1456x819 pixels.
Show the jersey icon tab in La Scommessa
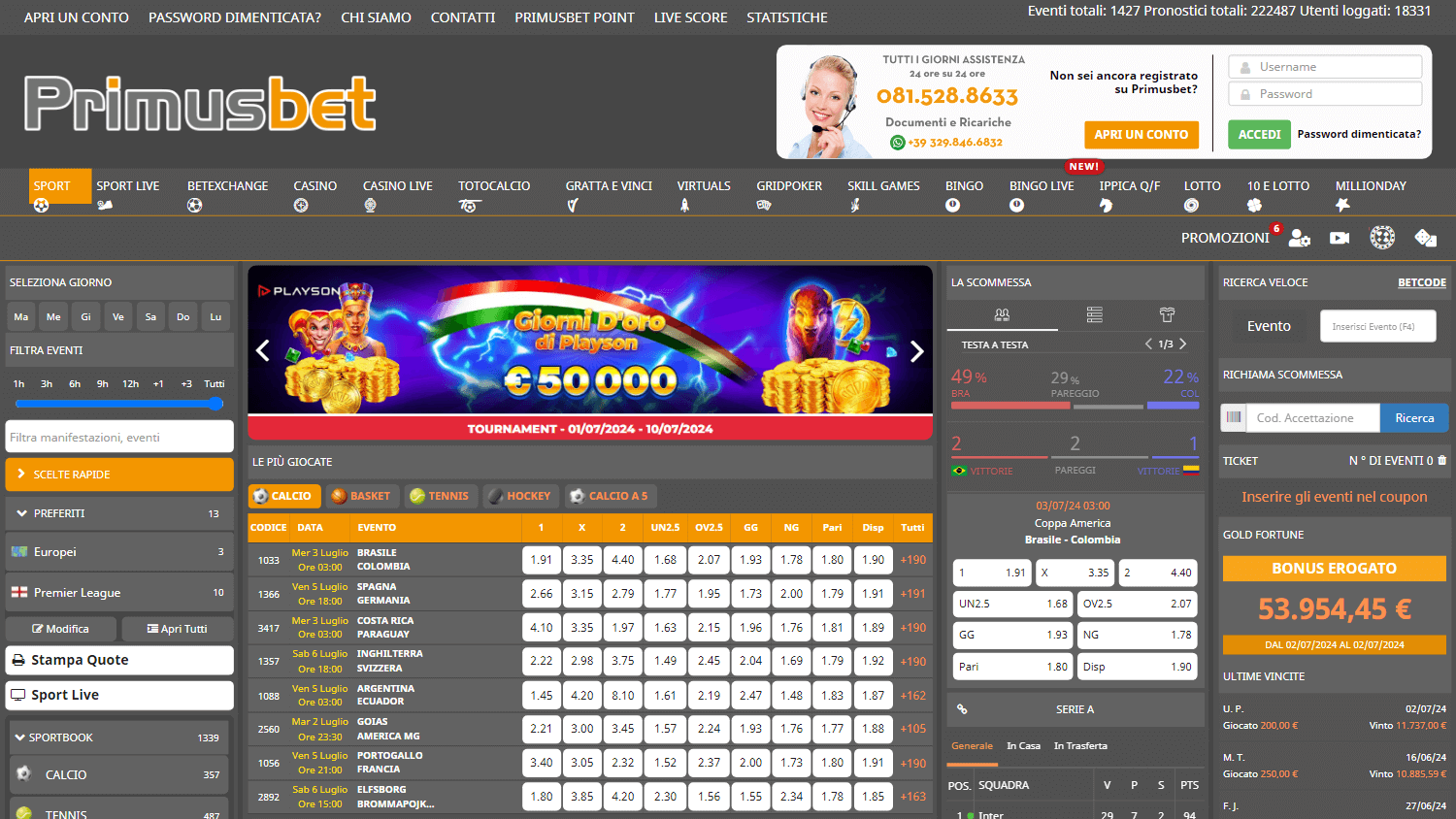[1167, 314]
